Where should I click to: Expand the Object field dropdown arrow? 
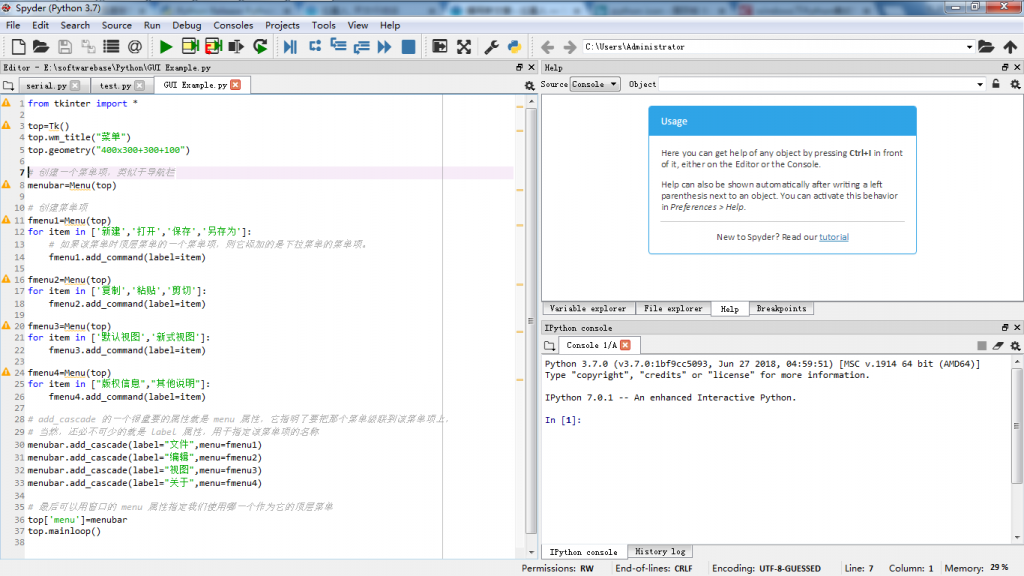(980, 85)
